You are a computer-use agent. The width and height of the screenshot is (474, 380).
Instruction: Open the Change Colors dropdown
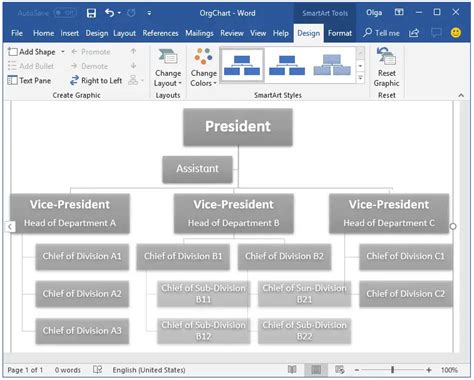click(x=203, y=68)
